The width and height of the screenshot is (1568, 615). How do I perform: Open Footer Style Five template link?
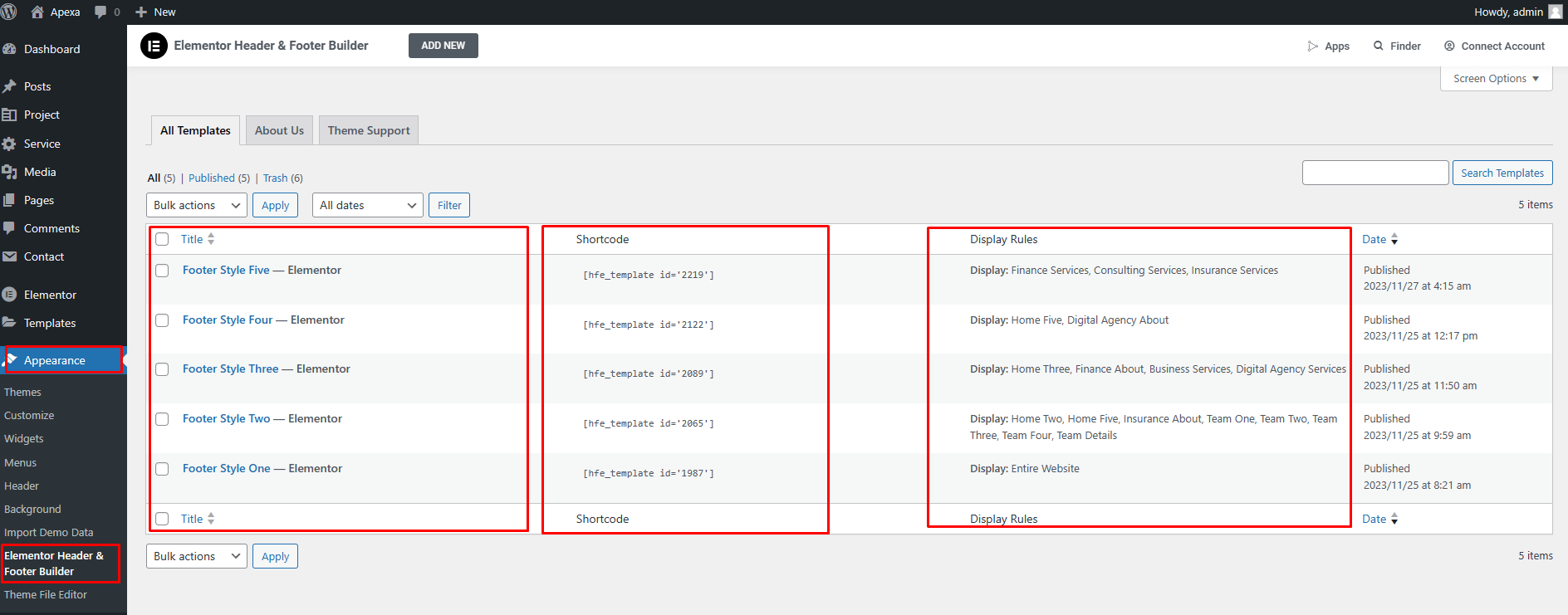click(x=226, y=270)
